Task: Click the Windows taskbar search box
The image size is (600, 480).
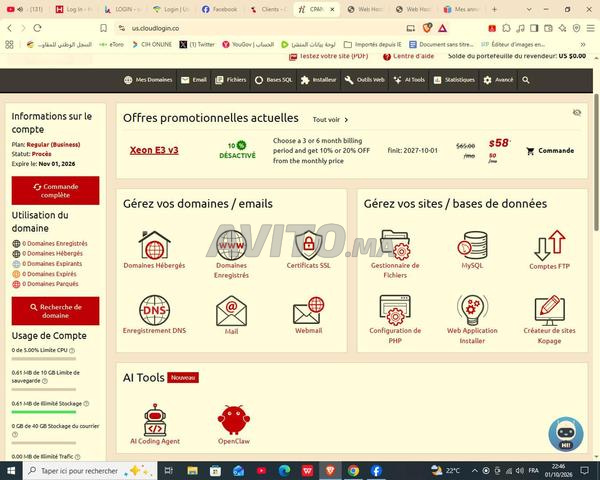Action: (90, 470)
